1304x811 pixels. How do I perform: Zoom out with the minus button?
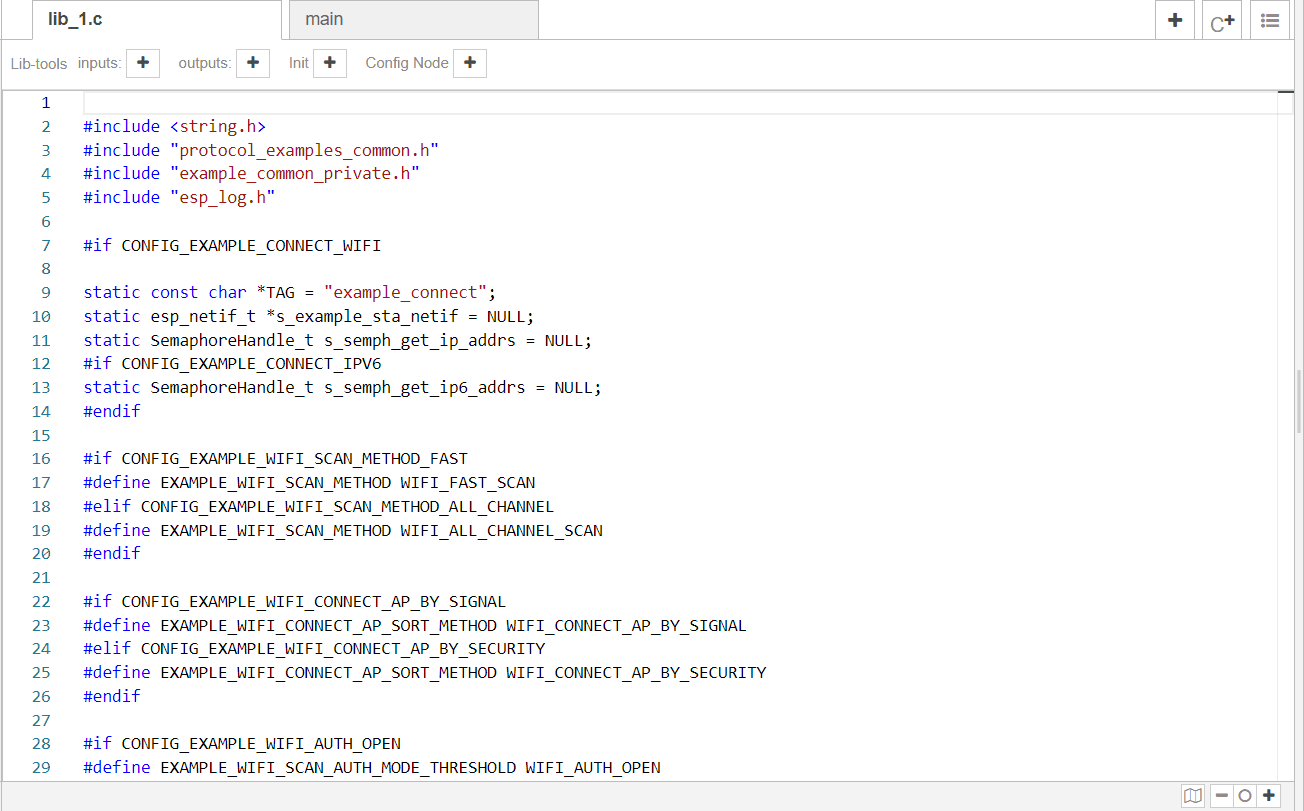[x=1221, y=796]
